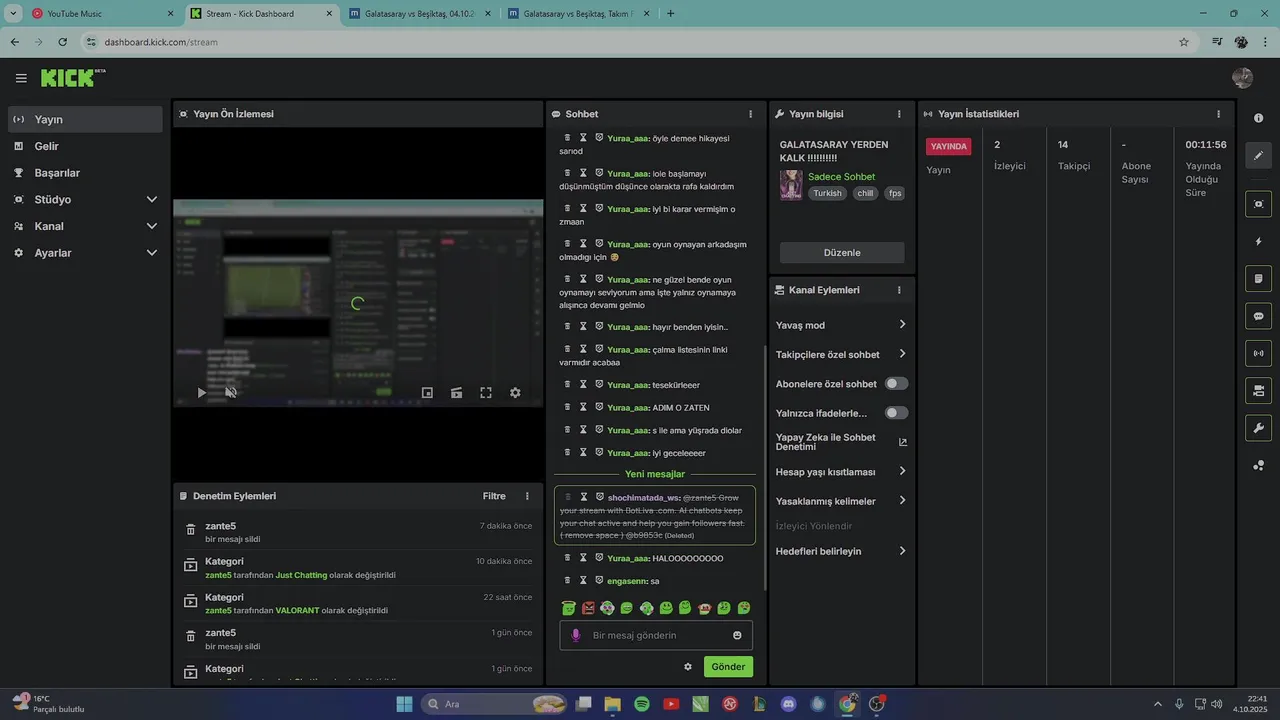1280x720 pixels.
Task: Click the chat bubble icon in right sidebar
Action: click(1258, 316)
